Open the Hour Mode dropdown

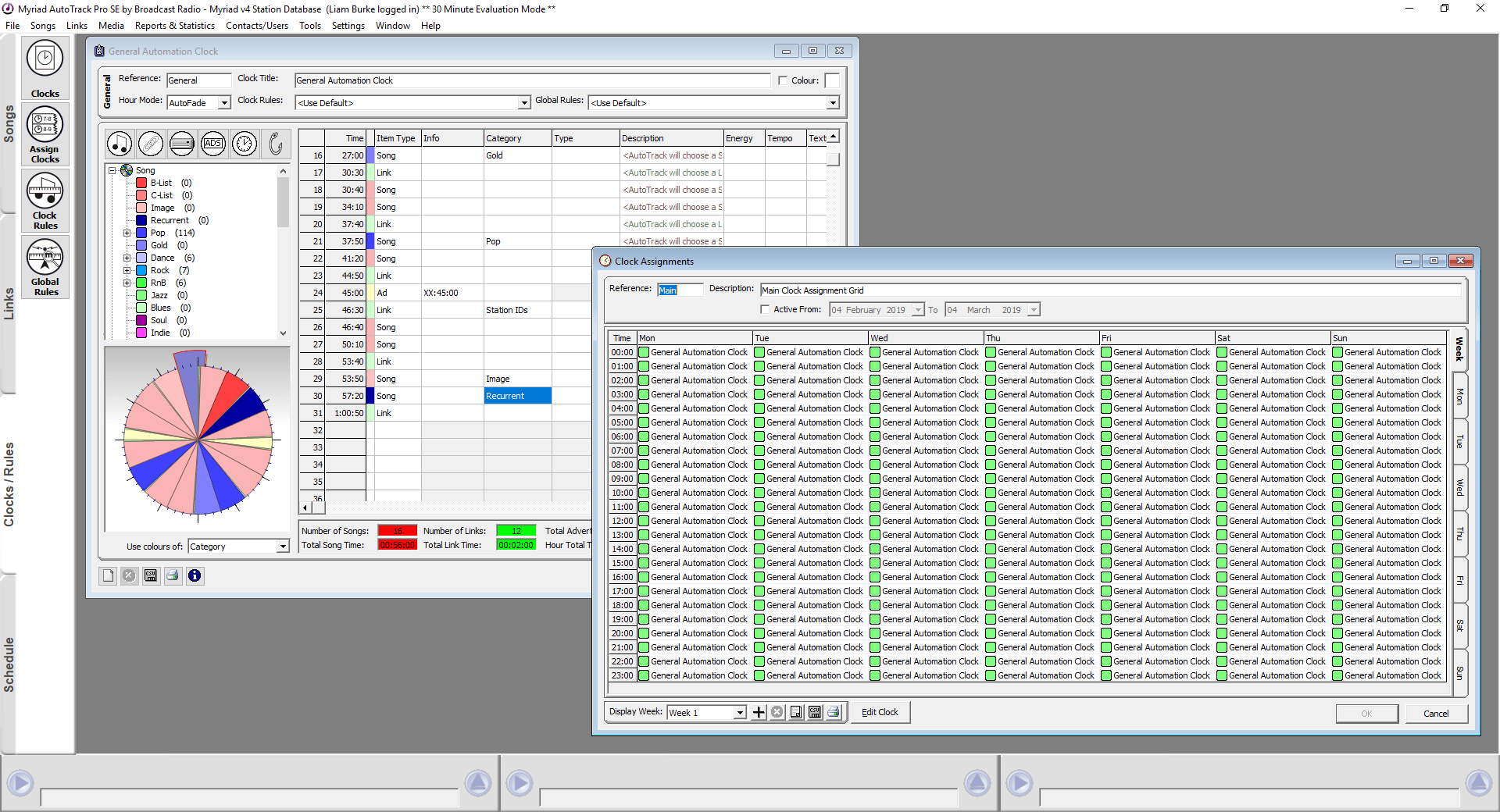coord(224,103)
